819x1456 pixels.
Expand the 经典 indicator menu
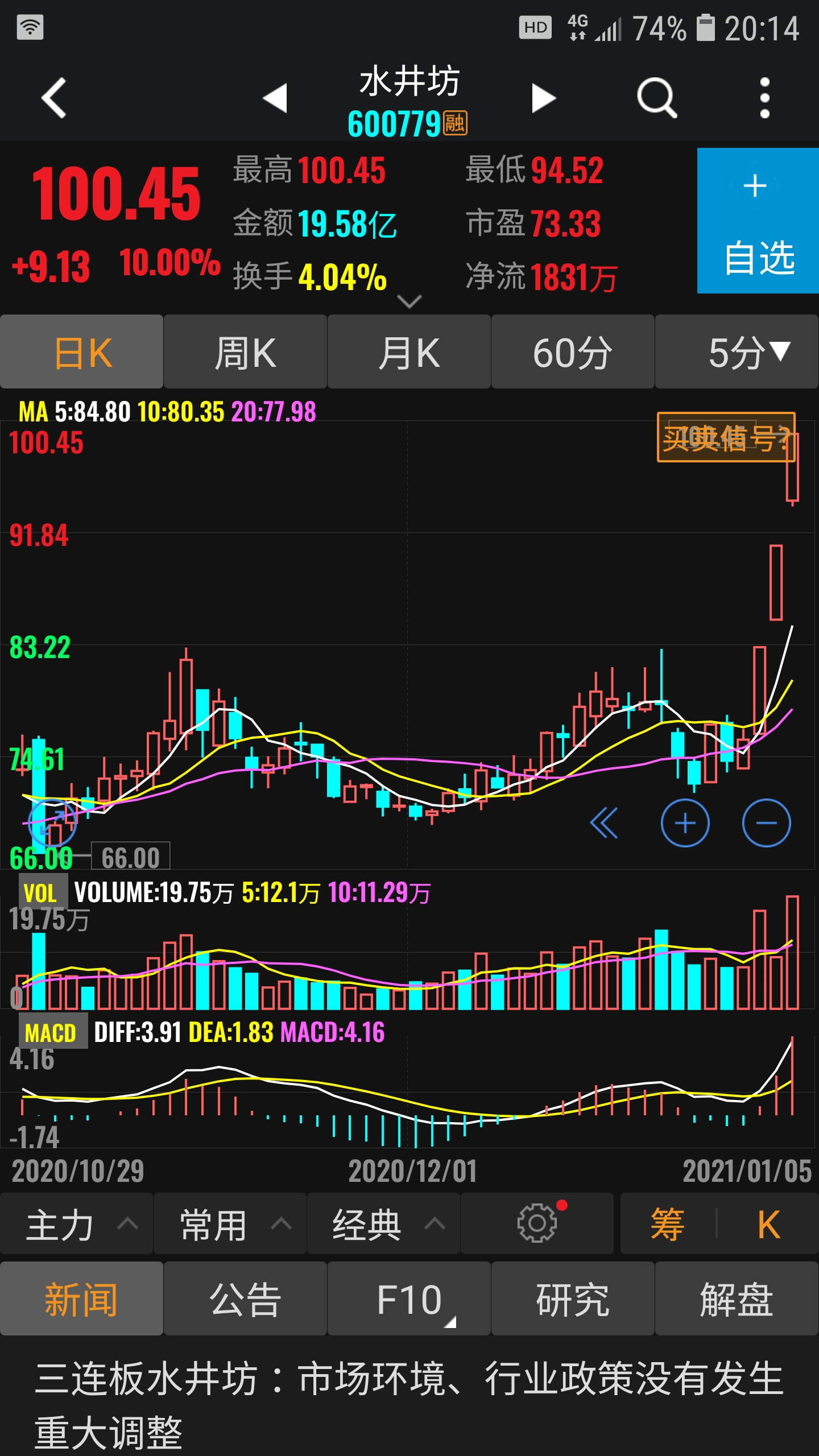click(x=383, y=1225)
